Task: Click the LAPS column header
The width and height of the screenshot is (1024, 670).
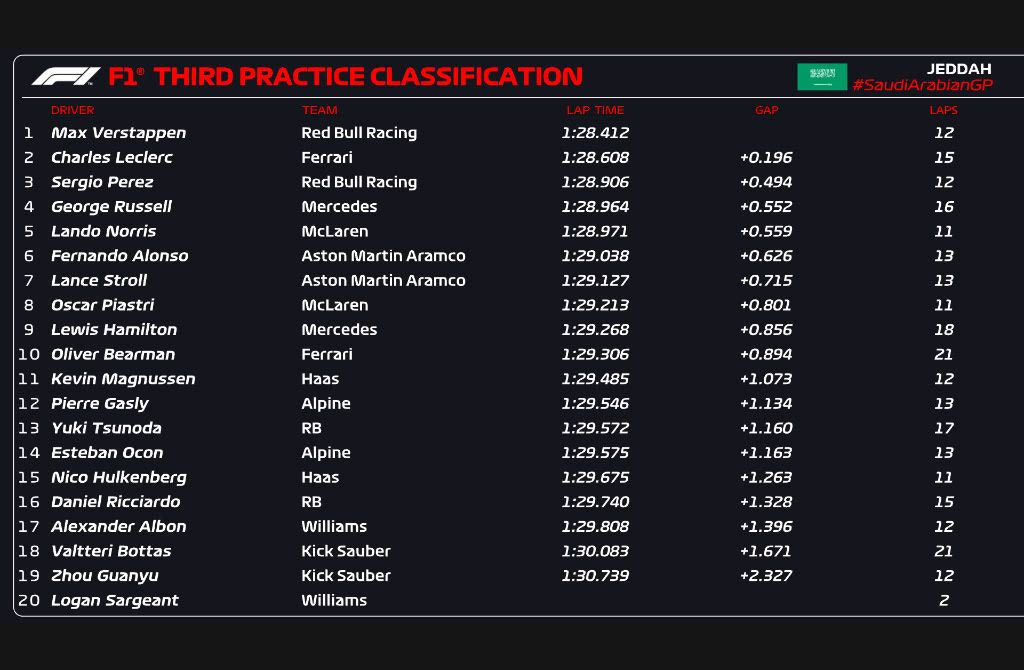Action: [x=943, y=110]
